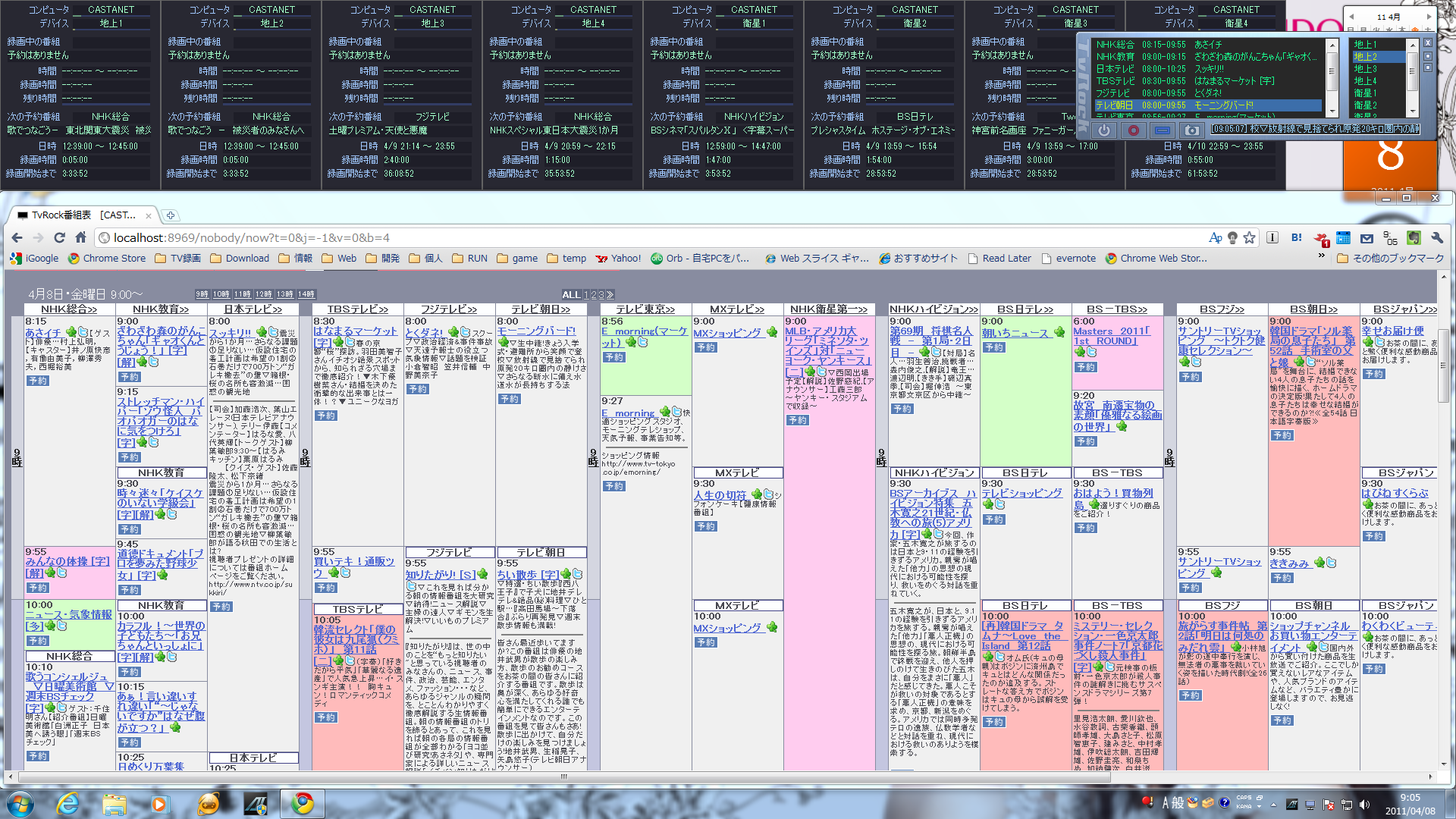Click 予約 button under あさイチ
Screen dimensions: 1456x819
(38, 381)
